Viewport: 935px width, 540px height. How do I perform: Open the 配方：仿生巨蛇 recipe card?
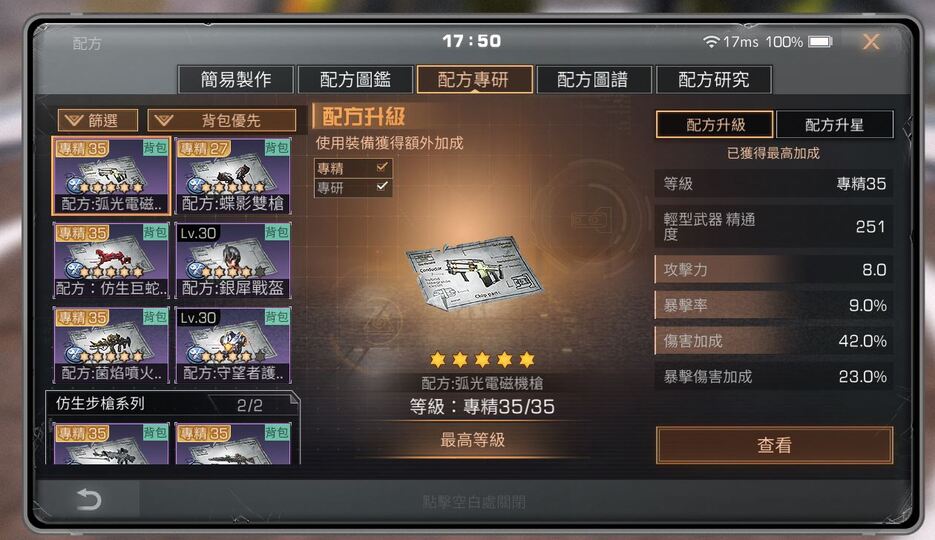112,260
